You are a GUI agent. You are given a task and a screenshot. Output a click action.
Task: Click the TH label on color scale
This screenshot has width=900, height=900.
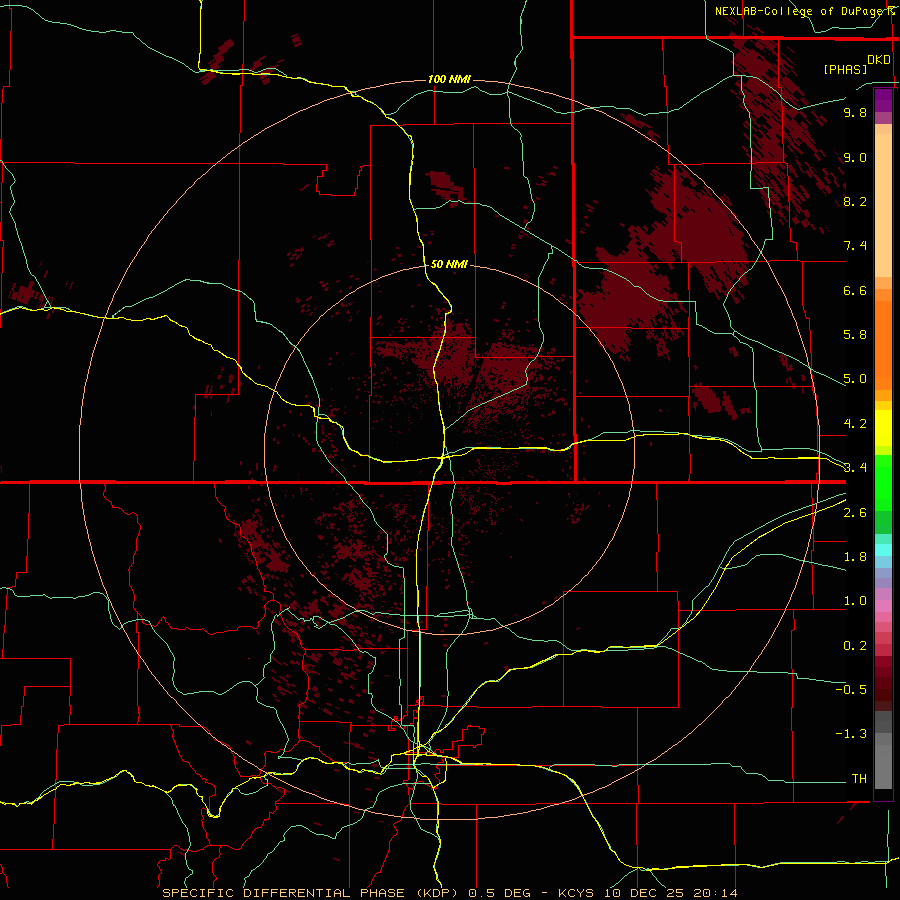[859, 778]
